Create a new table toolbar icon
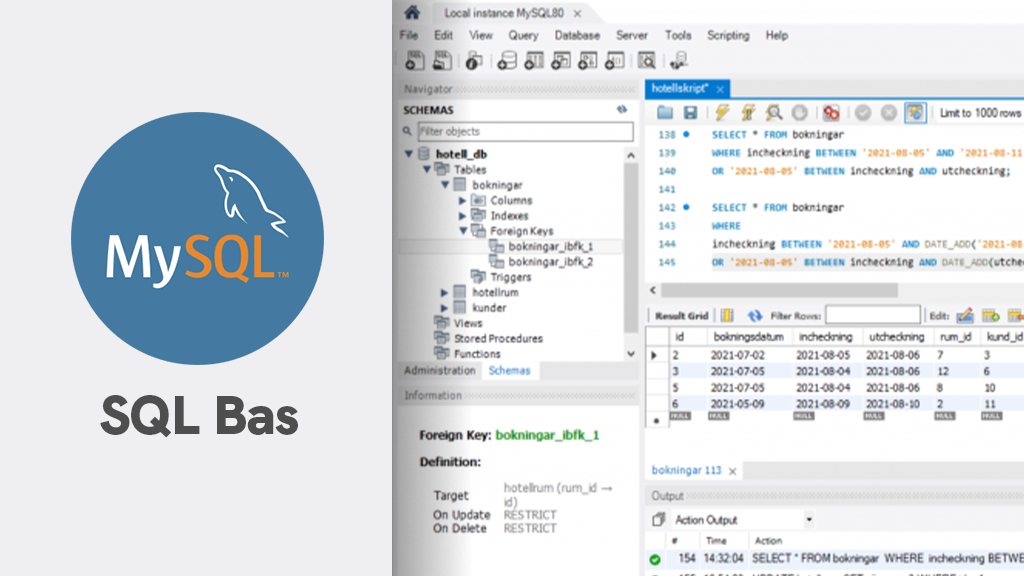The height and width of the screenshot is (576, 1024). [x=534, y=61]
